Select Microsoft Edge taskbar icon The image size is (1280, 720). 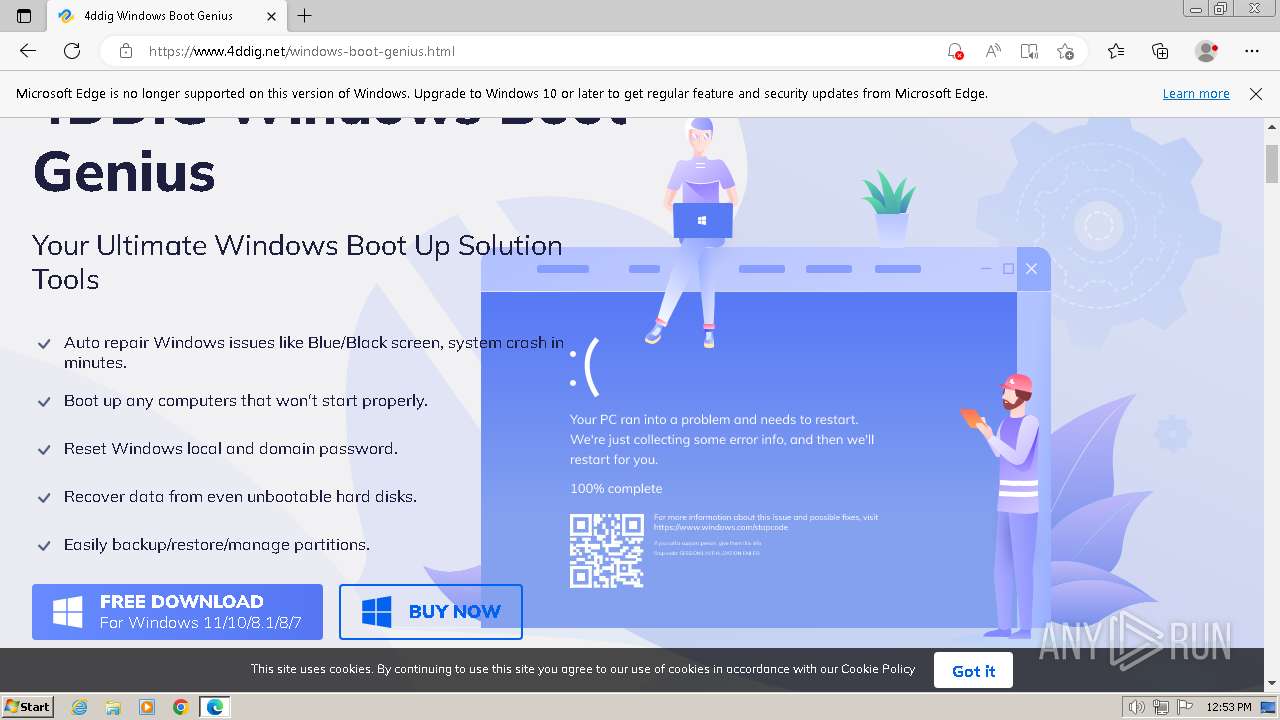[215, 707]
